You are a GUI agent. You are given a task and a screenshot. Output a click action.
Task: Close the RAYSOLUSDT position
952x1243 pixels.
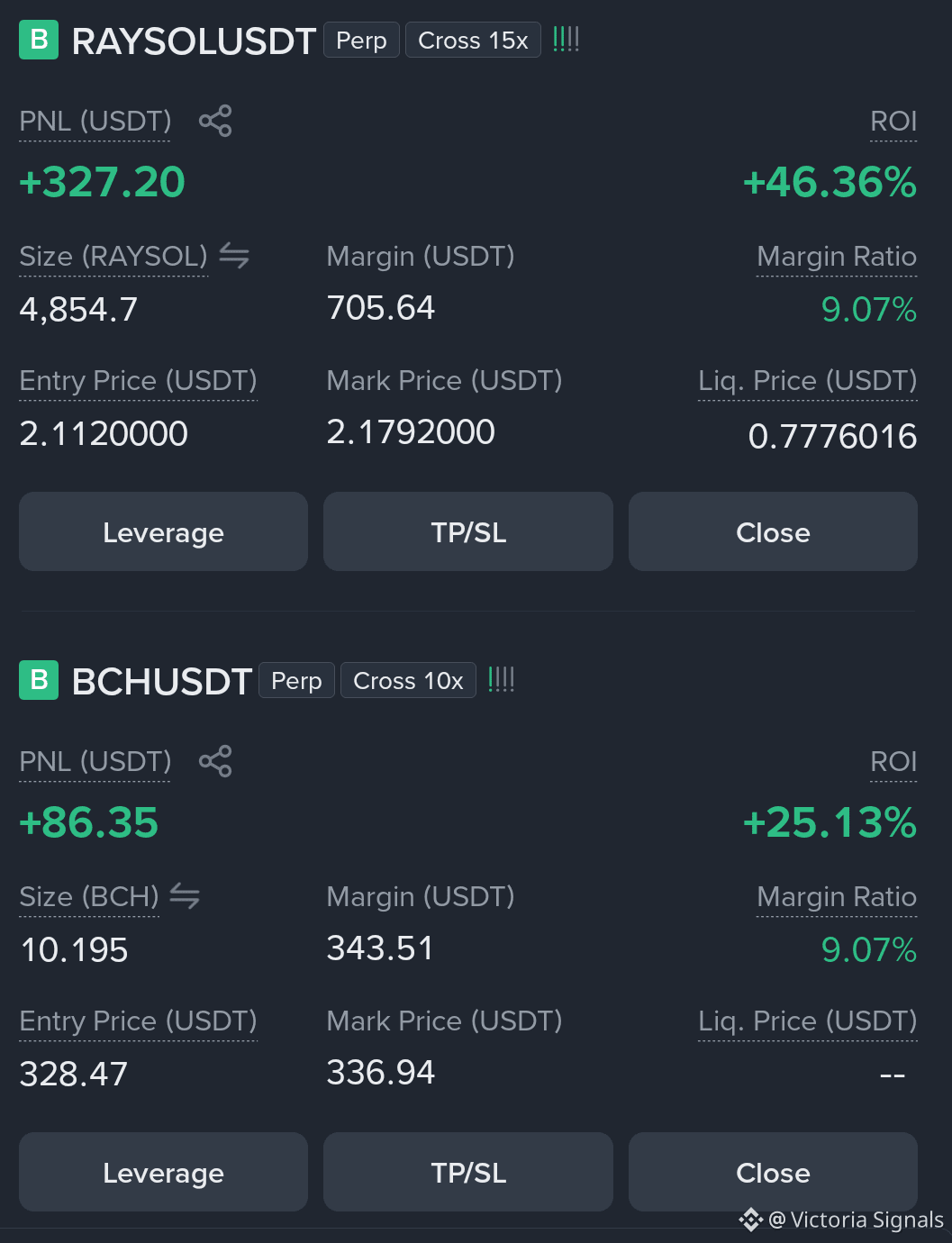[773, 531]
